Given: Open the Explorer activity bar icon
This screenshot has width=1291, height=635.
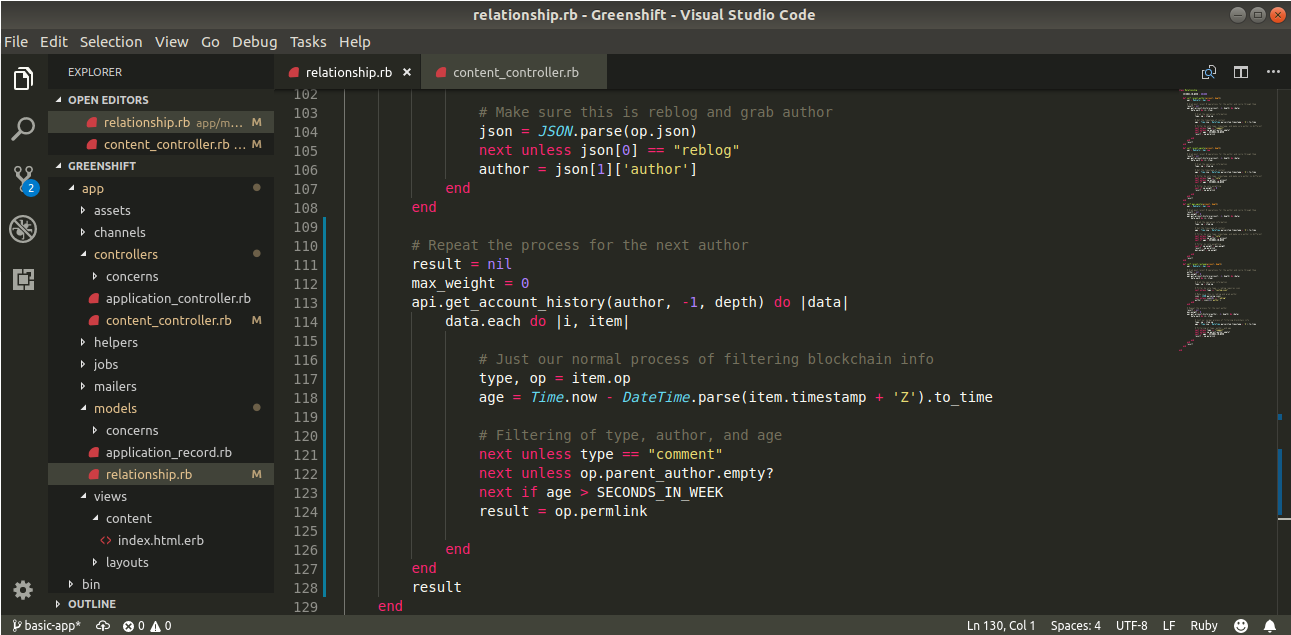Looking at the screenshot, I should [x=24, y=79].
